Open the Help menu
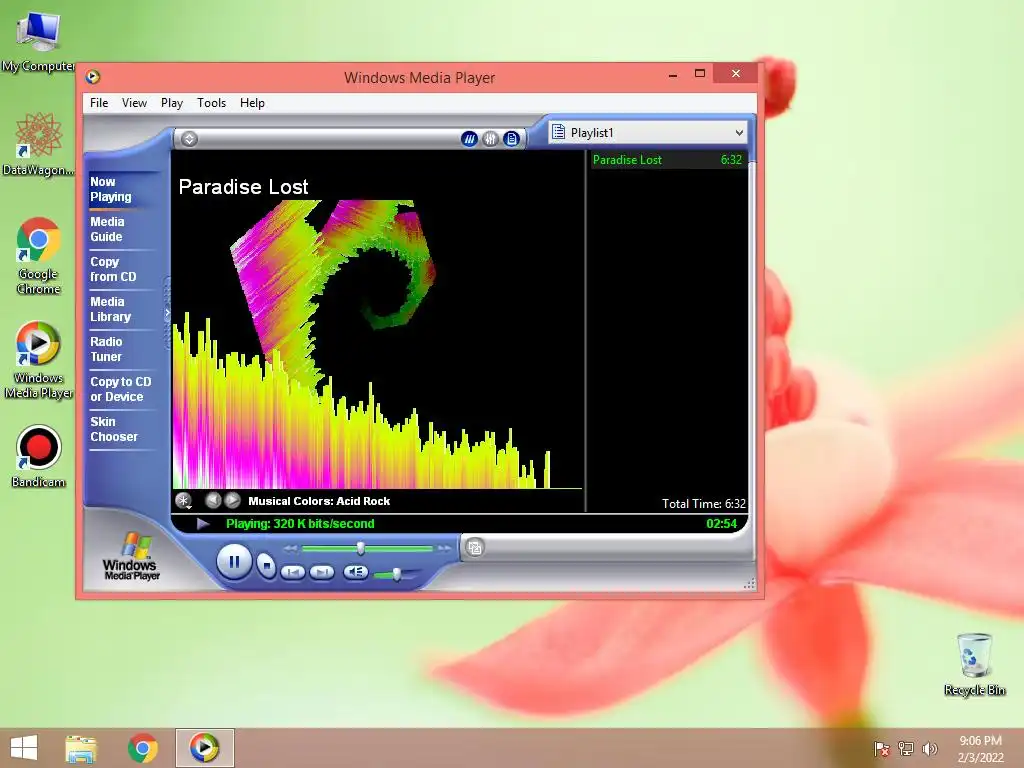 click(x=252, y=103)
